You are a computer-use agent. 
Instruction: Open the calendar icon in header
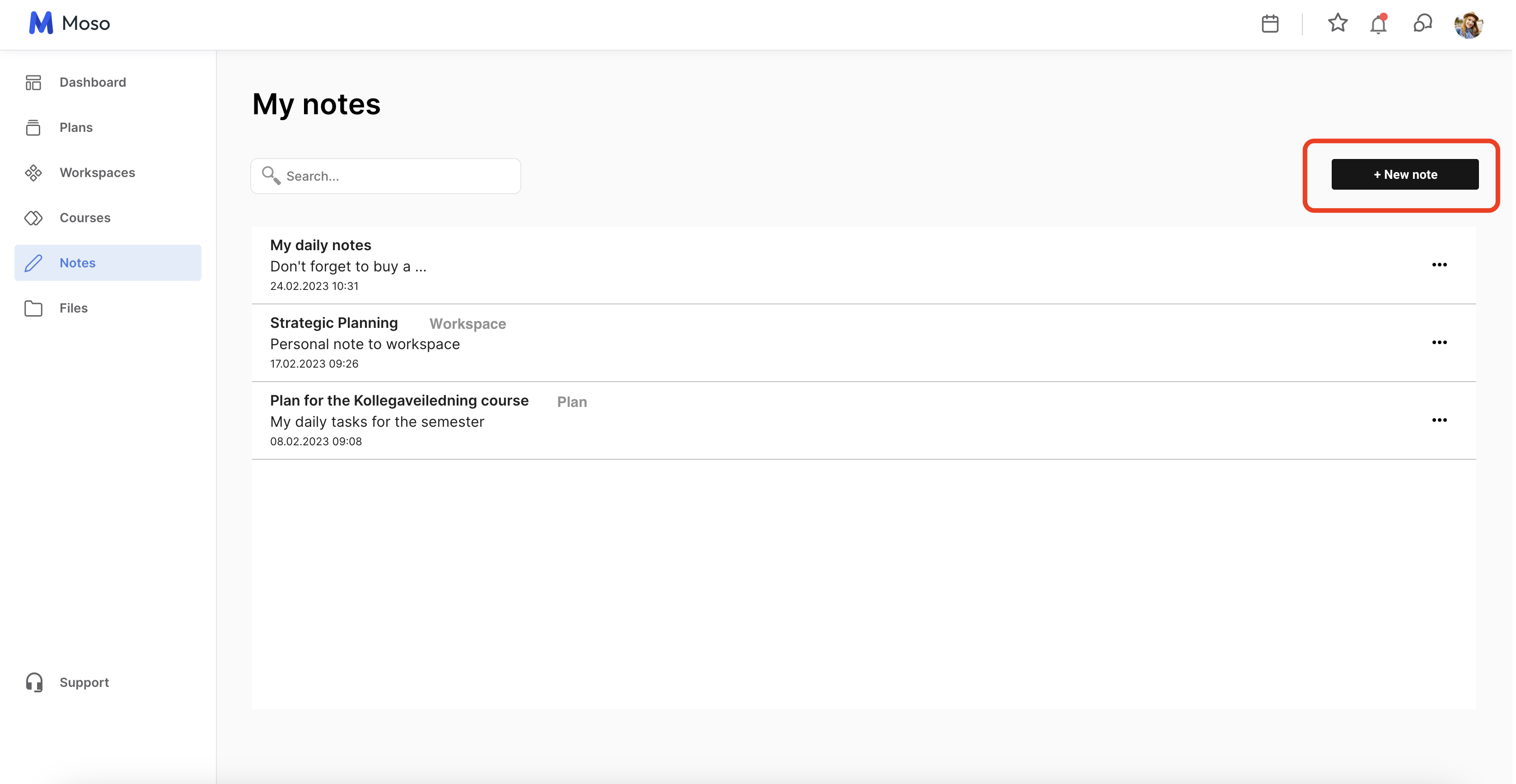coord(1269,23)
